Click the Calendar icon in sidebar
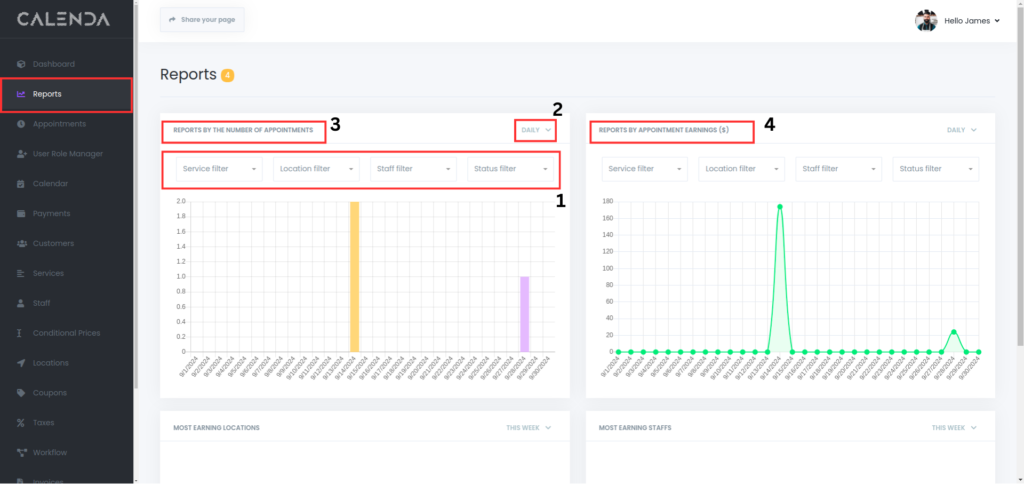The image size is (1024, 484). point(21,184)
